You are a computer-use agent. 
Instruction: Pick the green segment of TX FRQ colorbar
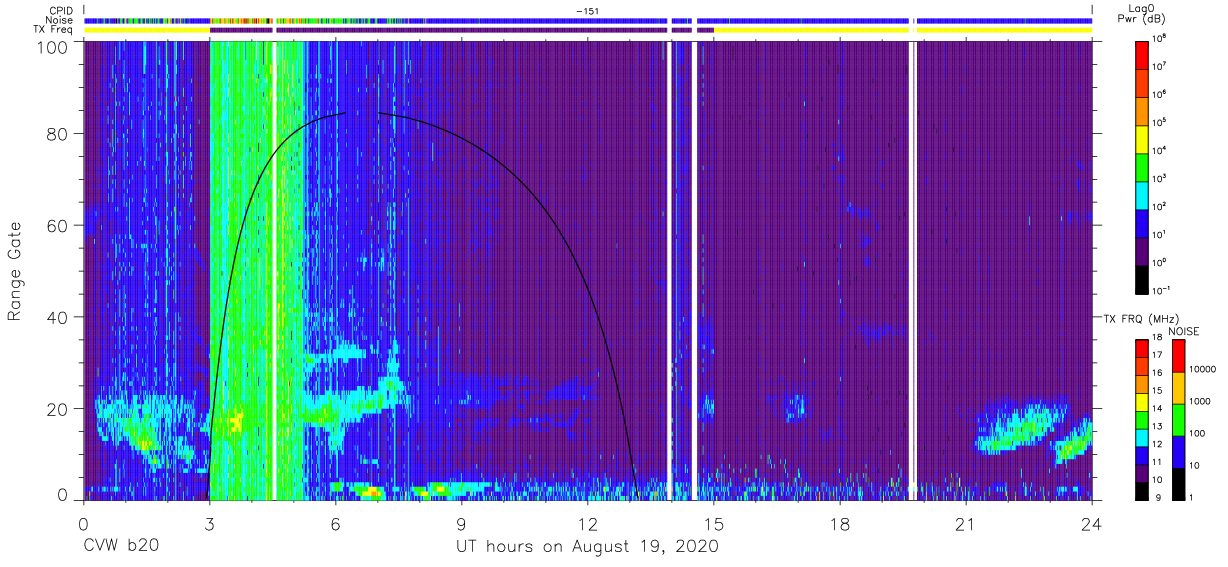(1141, 418)
